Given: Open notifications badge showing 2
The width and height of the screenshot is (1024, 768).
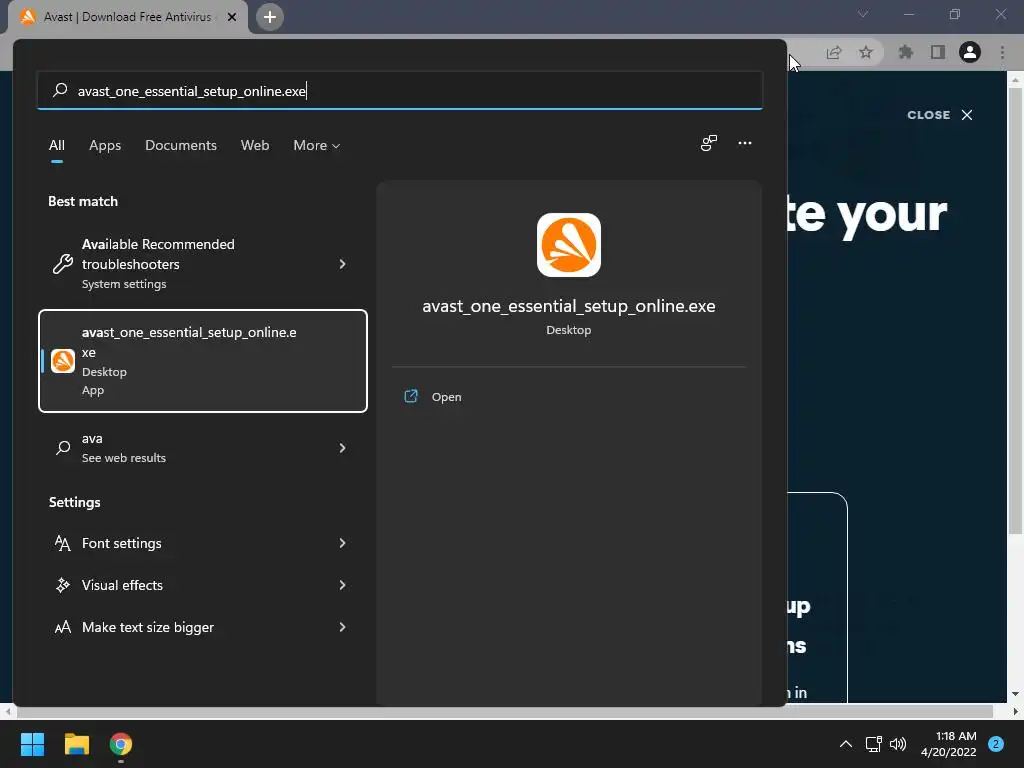Looking at the screenshot, I should pos(996,744).
